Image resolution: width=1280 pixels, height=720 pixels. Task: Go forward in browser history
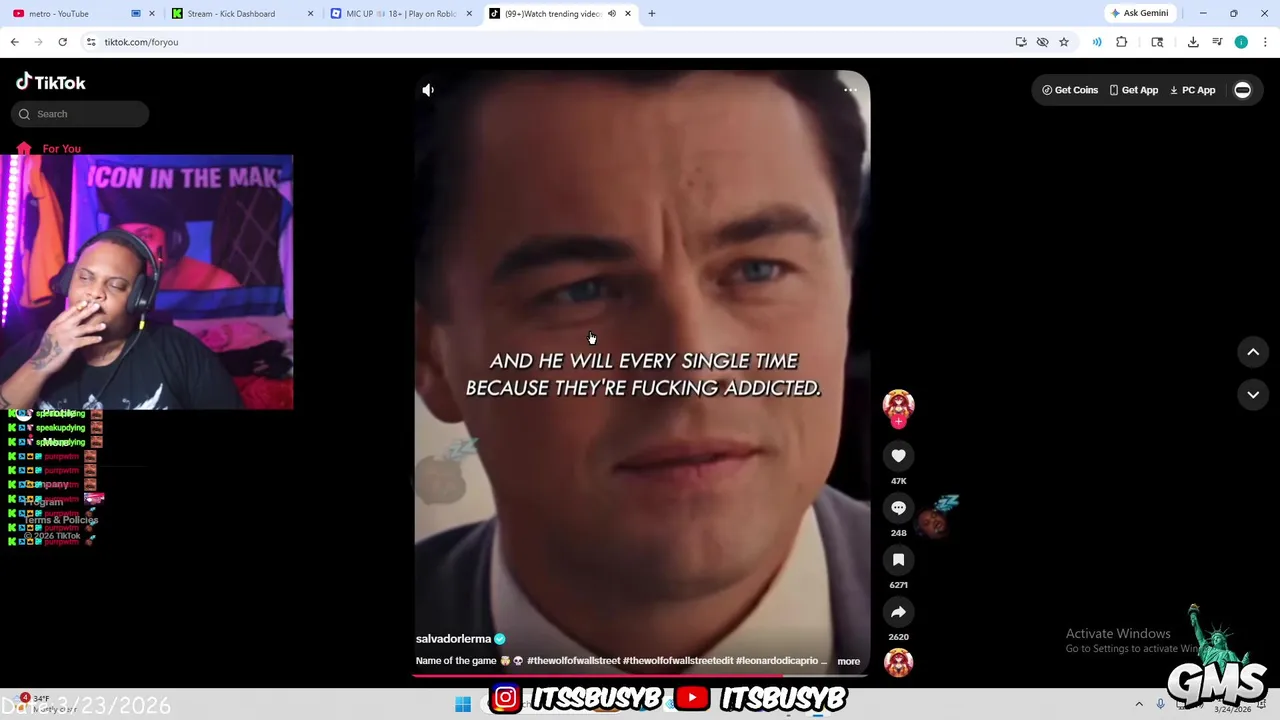point(38,42)
